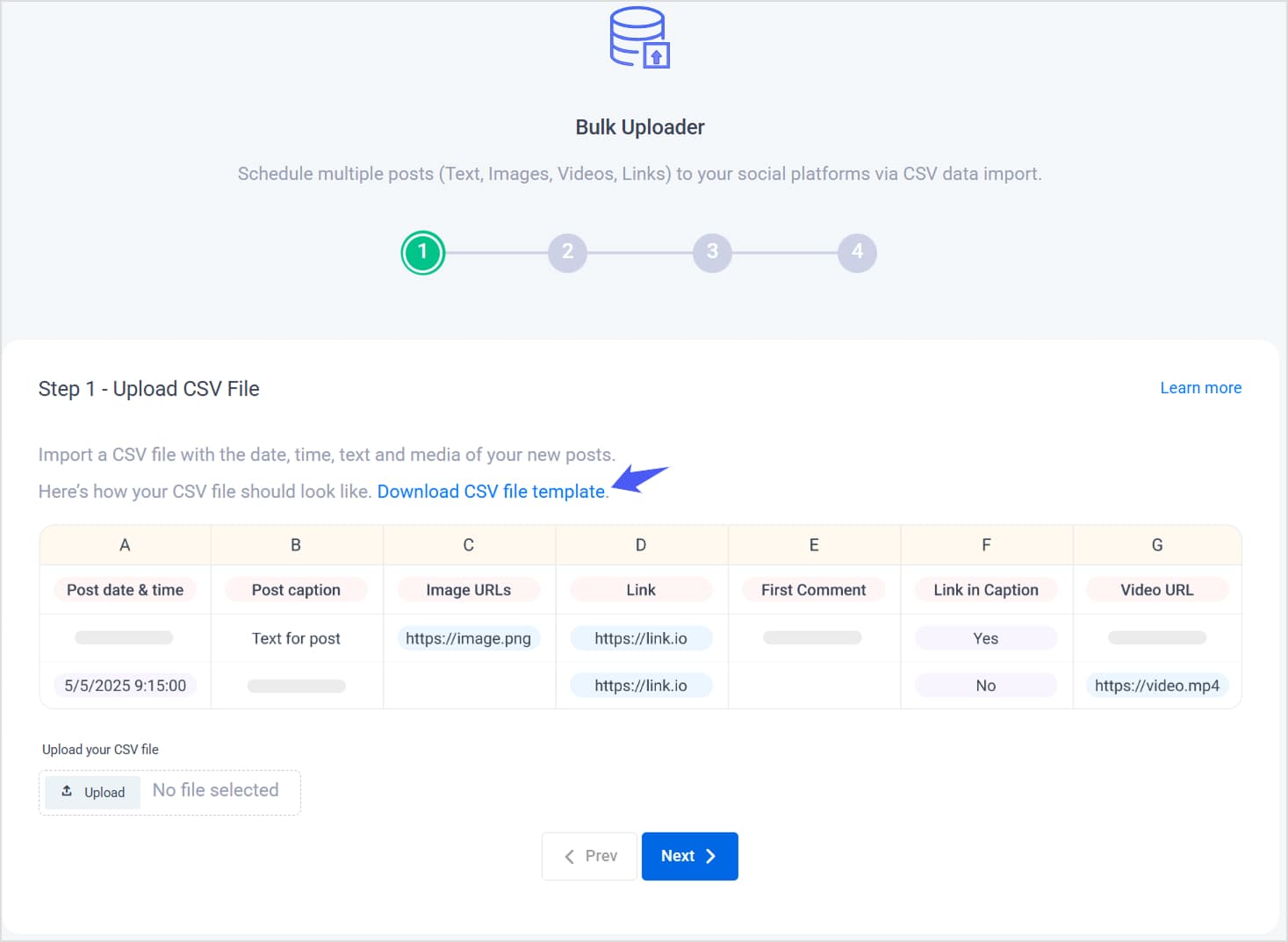Screen dimensions: 1288x942
Task: Click the Bulk Uploader database icon
Action: [x=640, y=37]
